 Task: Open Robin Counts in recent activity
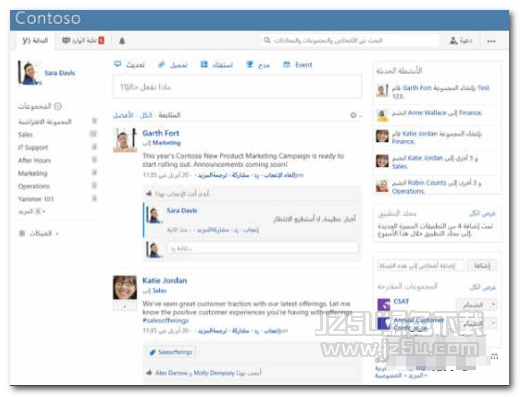coord(427,183)
